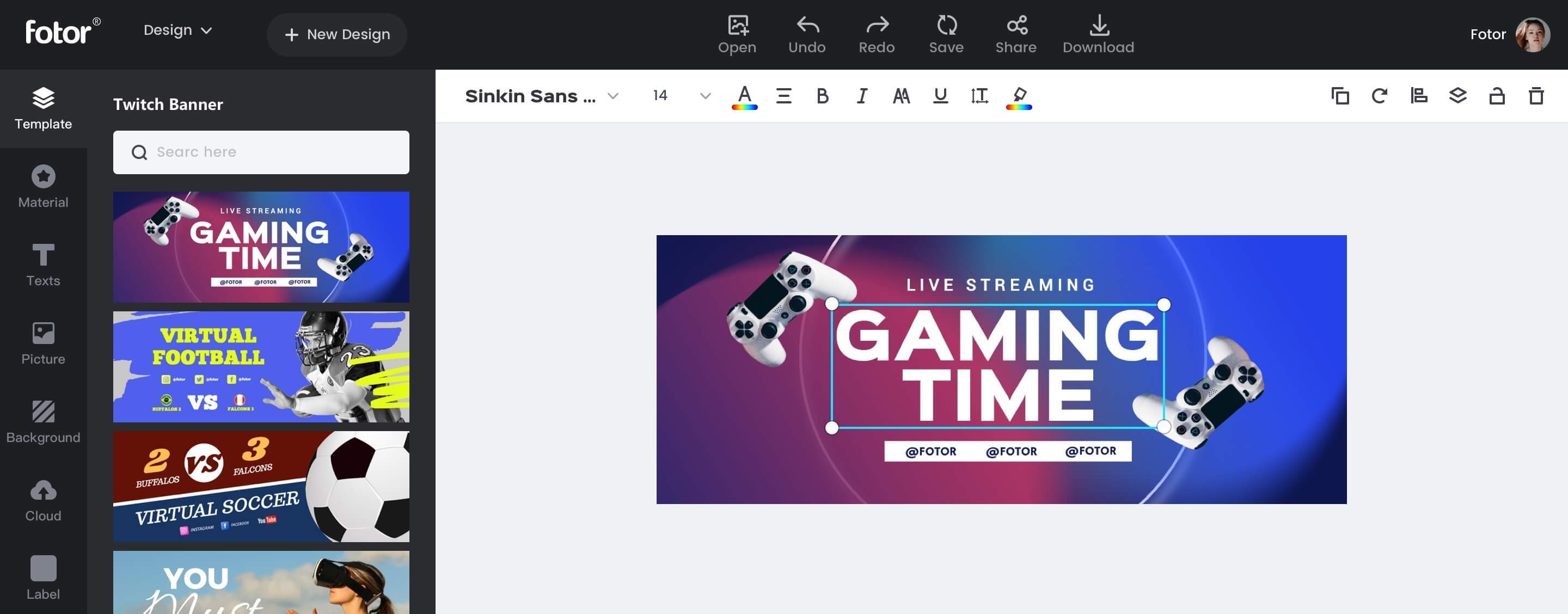Screen dimensions: 1568x614
Task: Click the Redo icon in toolbar
Action: tap(876, 34)
